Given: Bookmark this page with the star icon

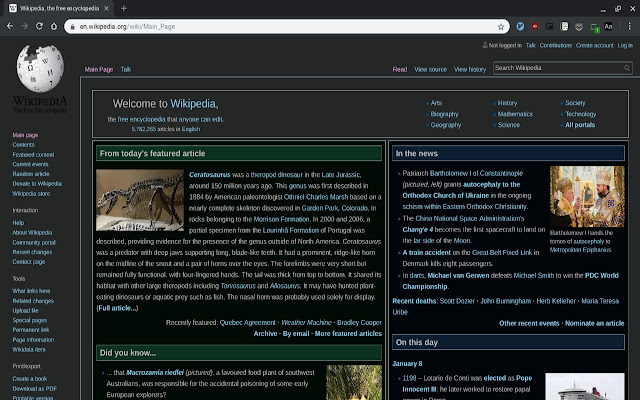Looking at the screenshot, I should [501, 27].
